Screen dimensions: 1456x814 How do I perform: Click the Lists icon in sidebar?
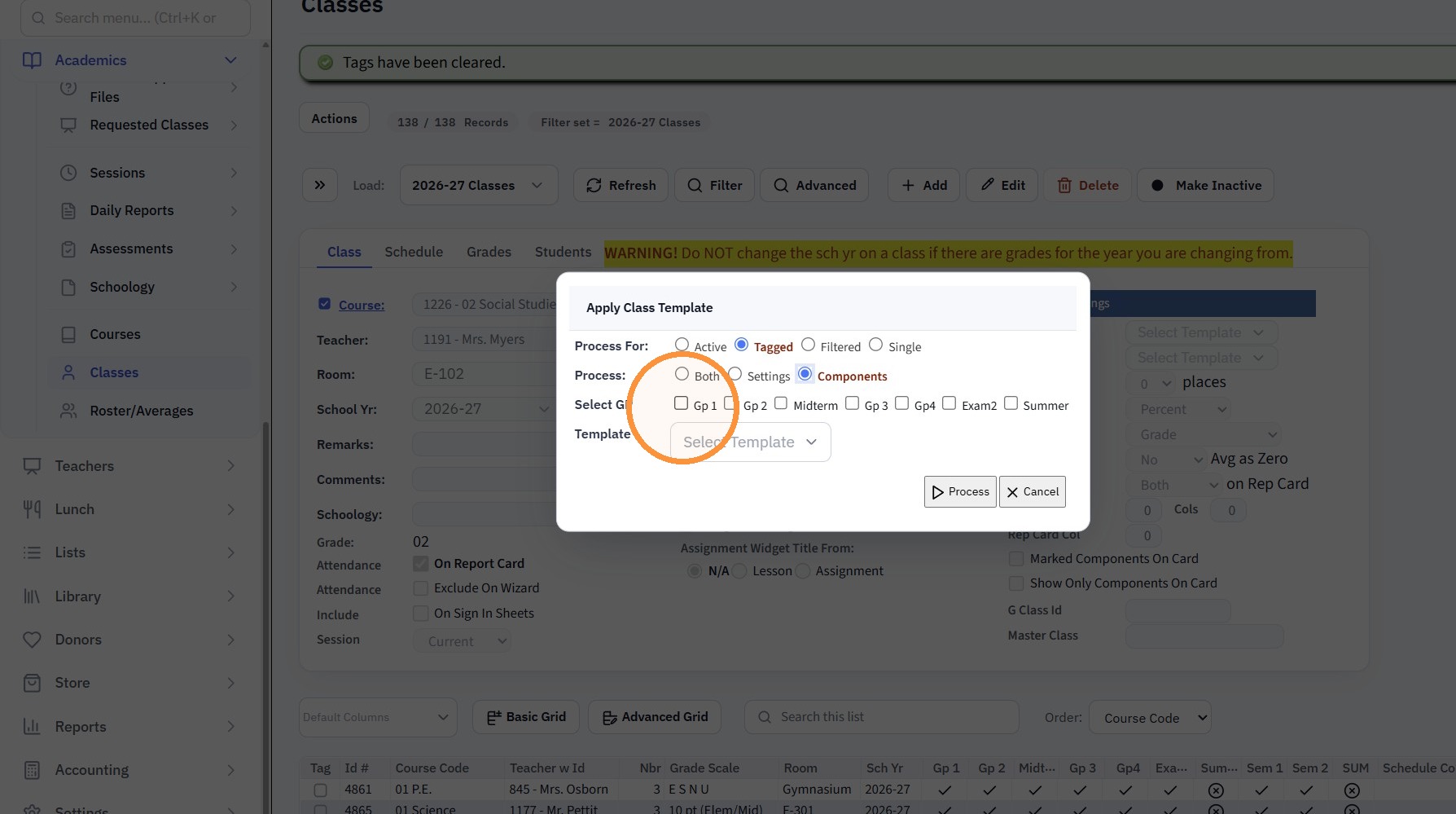pyautogui.click(x=32, y=552)
